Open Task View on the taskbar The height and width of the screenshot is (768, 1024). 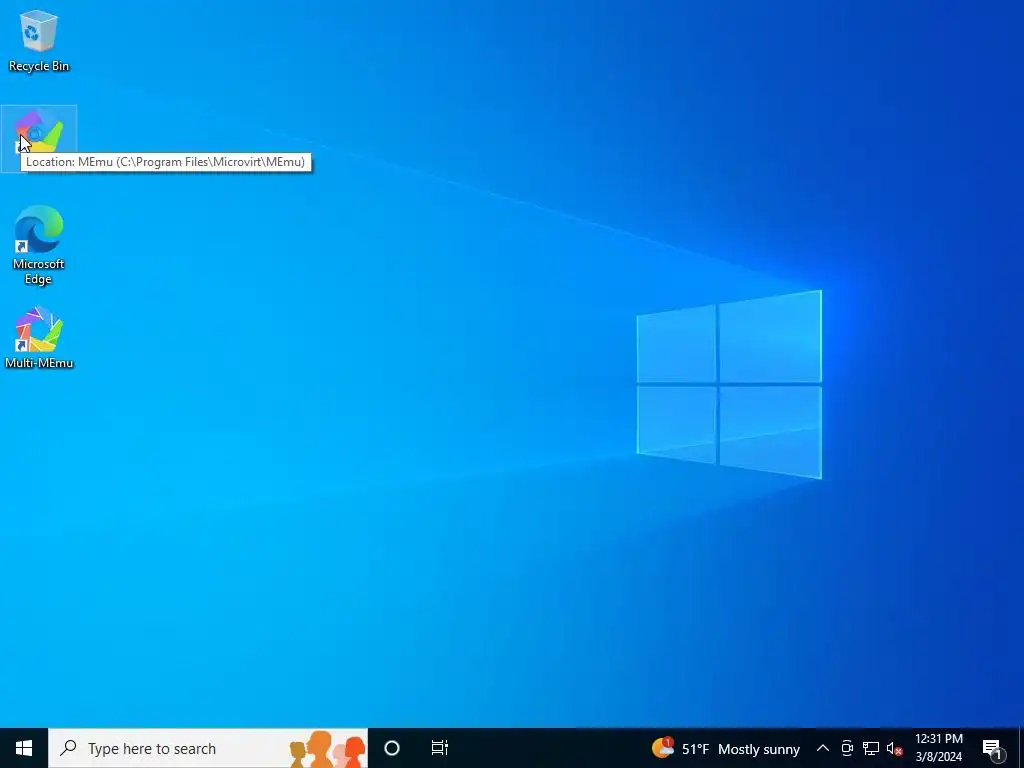coord(440,748)
